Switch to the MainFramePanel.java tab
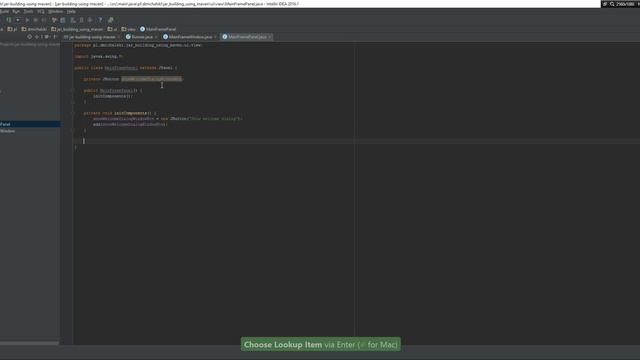 click(x=247, y=37)
